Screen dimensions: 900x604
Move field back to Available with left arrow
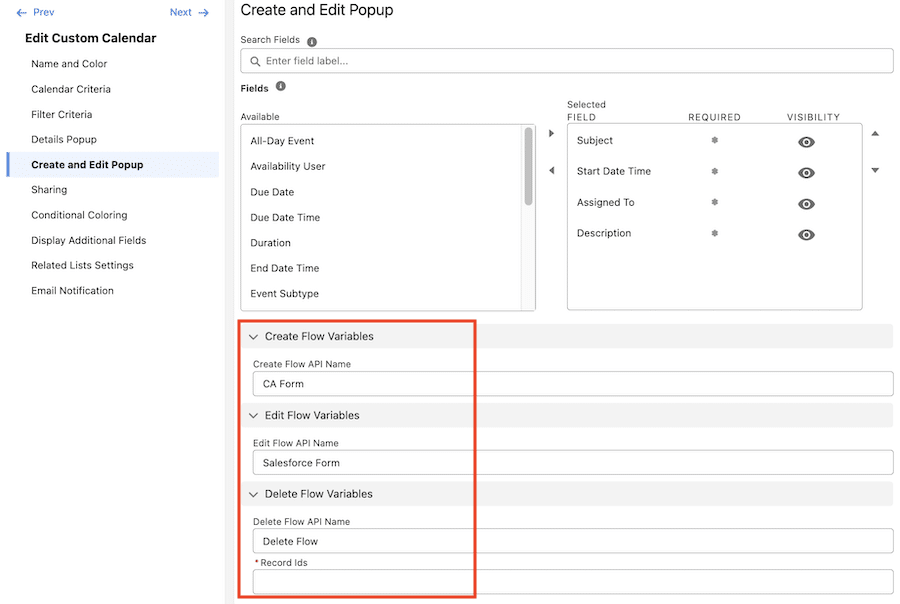click(x=551, y=171)
